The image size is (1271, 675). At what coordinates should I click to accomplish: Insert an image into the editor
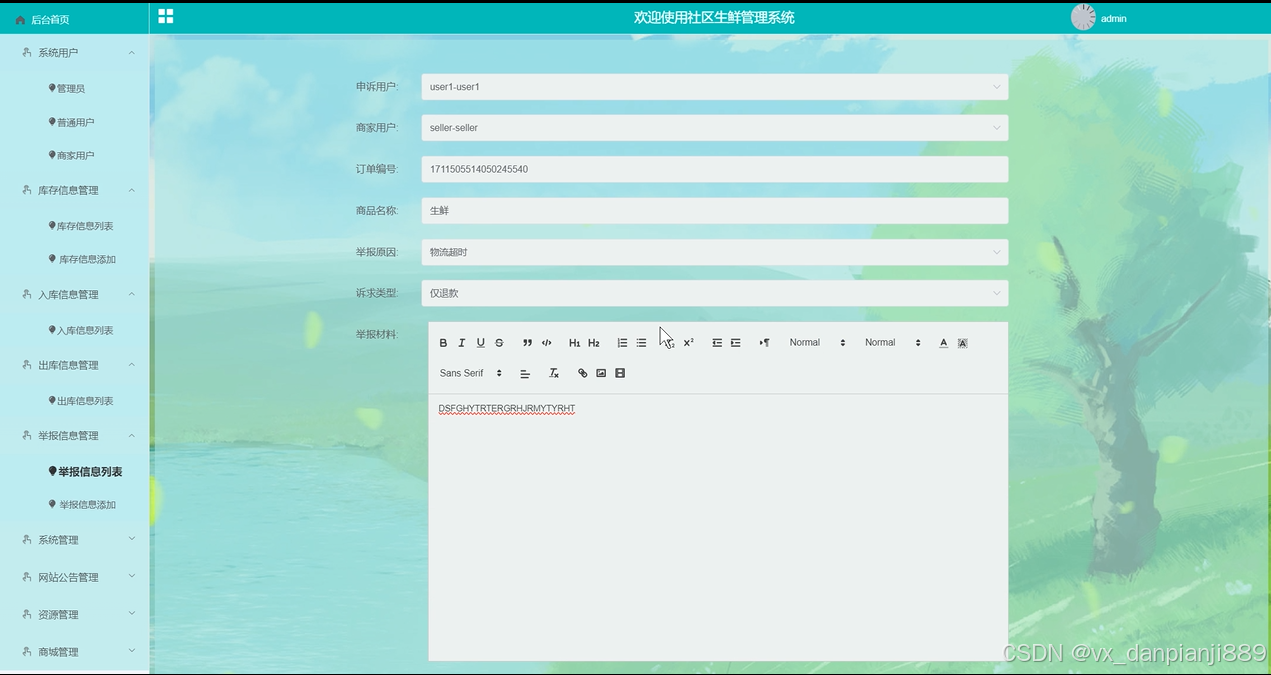tap(601, 373)
